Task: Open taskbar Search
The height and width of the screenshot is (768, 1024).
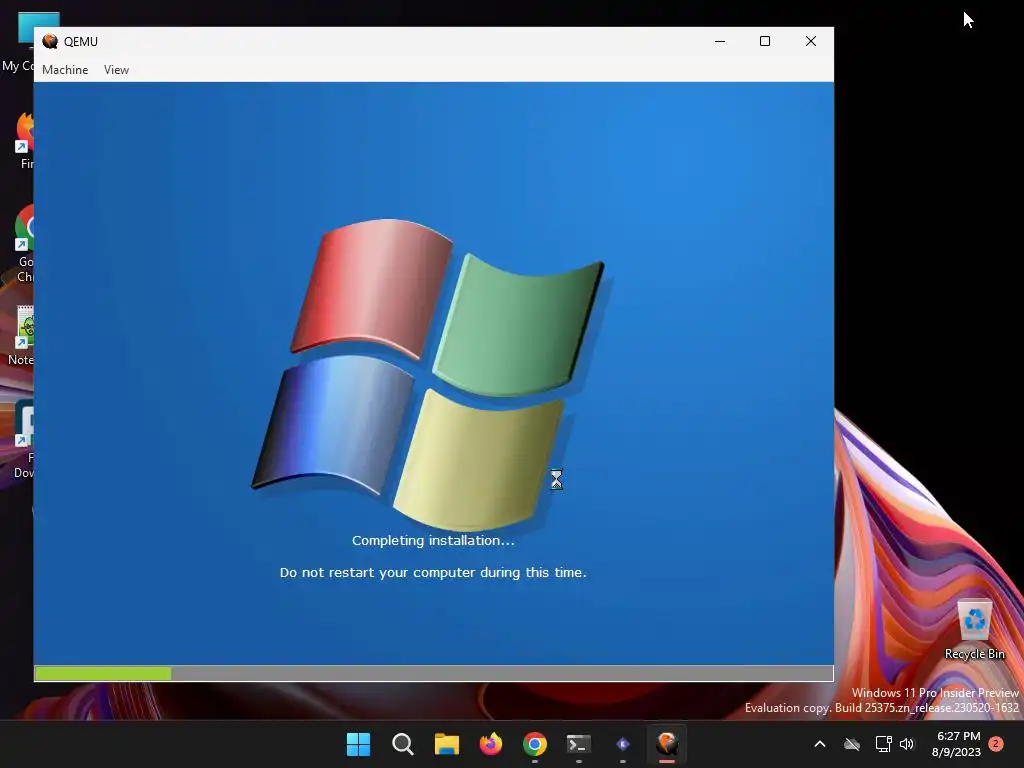Action: tap(402, 744)
